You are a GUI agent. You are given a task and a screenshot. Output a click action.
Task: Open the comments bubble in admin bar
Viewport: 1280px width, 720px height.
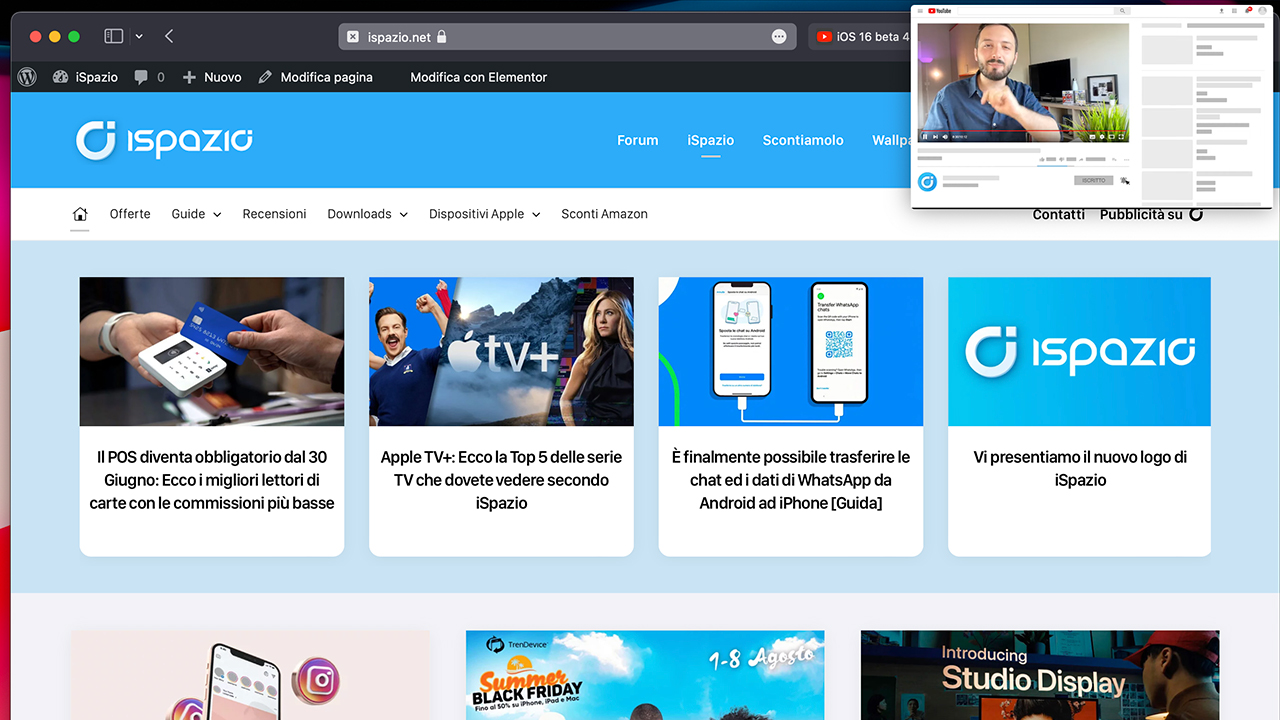[x=149, y=77]
